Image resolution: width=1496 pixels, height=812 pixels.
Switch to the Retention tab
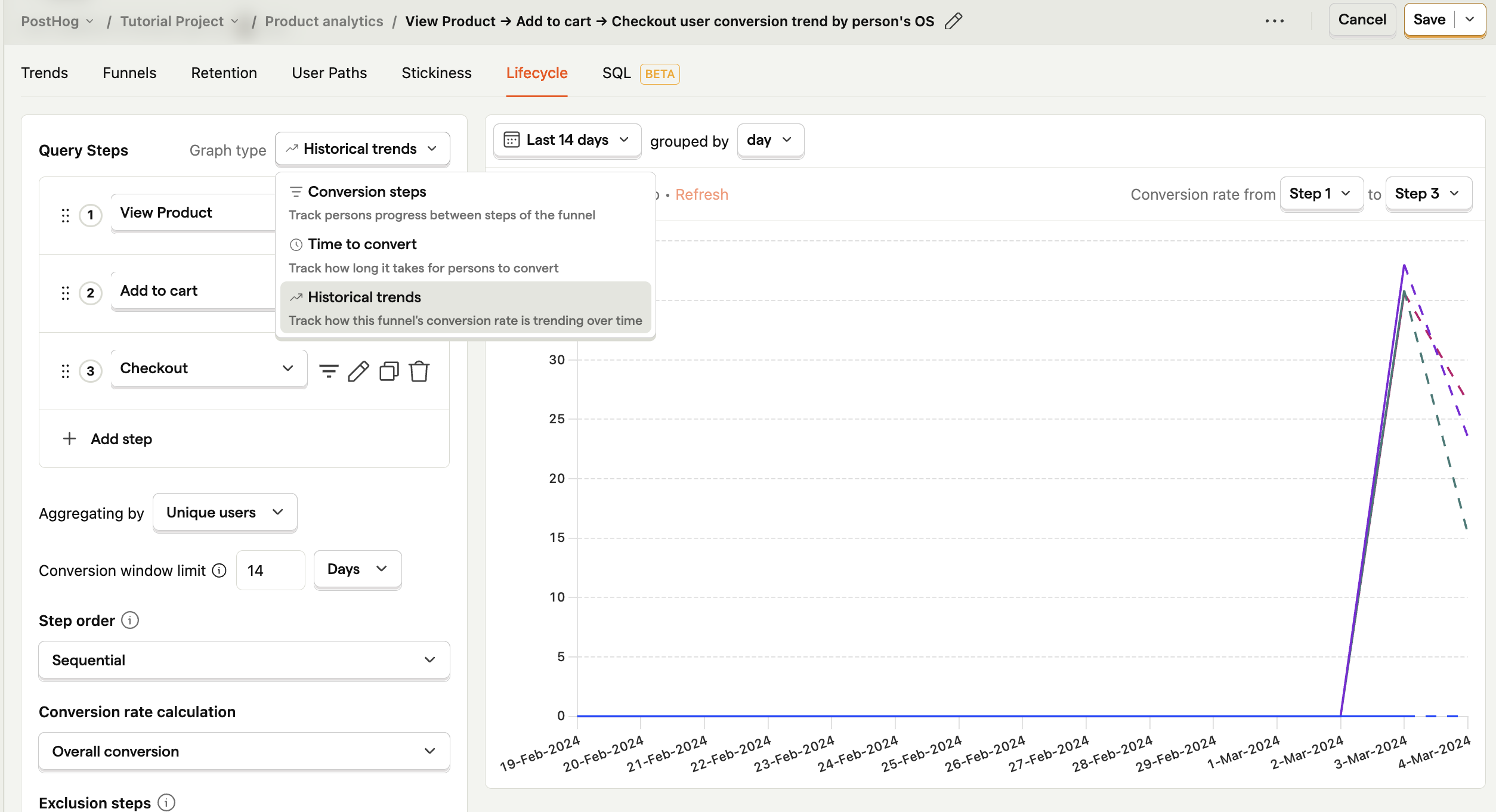tap(224, 73)
